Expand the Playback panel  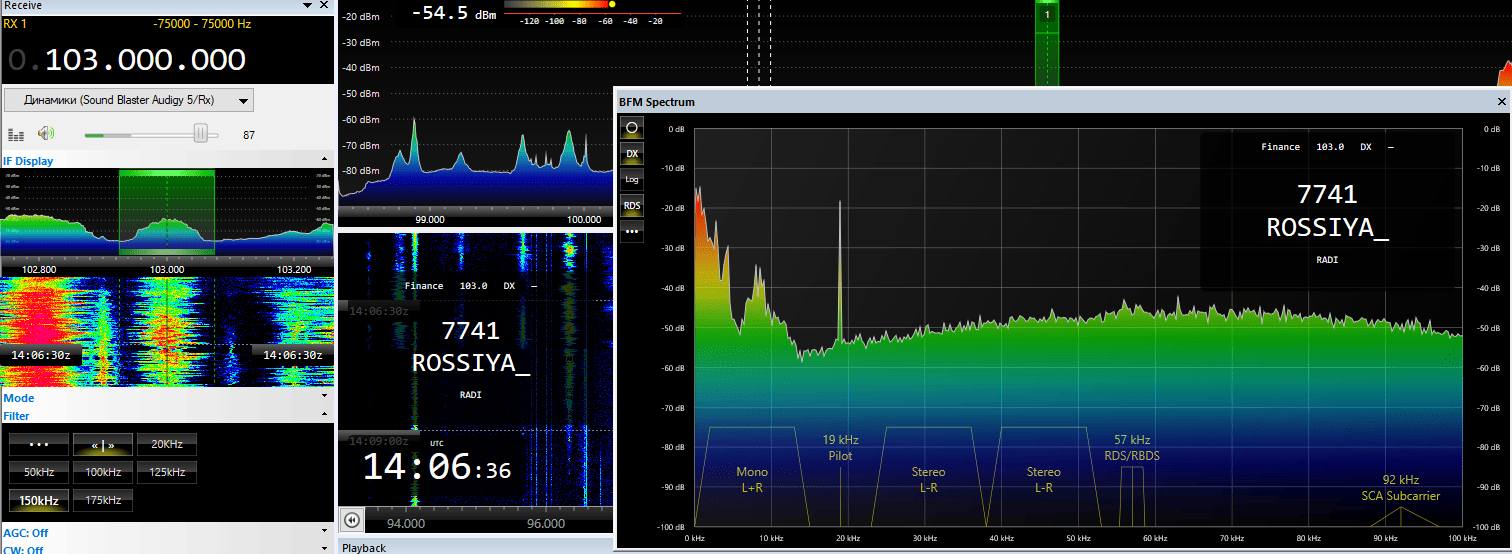pos(476,547)
